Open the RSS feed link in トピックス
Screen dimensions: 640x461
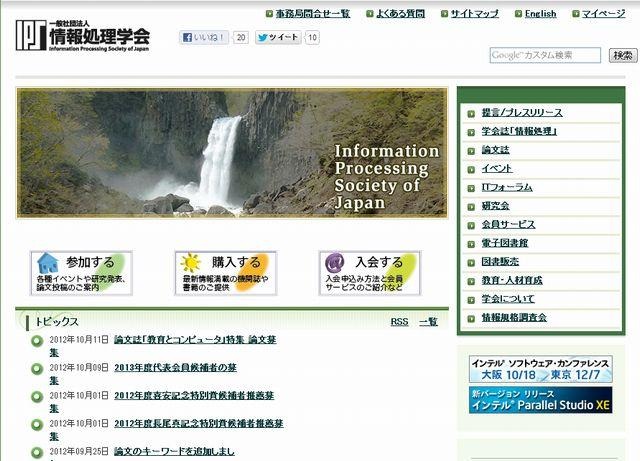pos(399,322)
